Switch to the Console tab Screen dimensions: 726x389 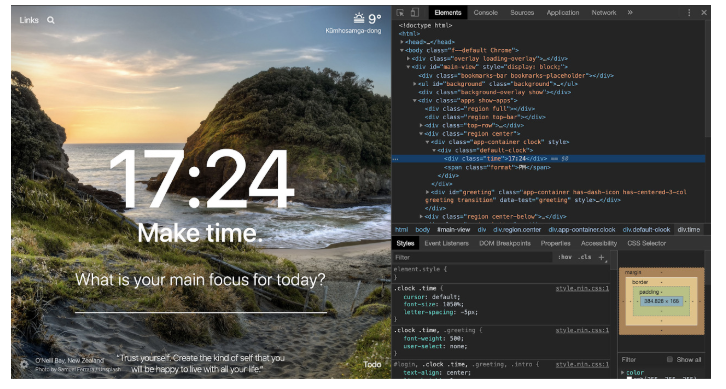[x=485, y=13]
